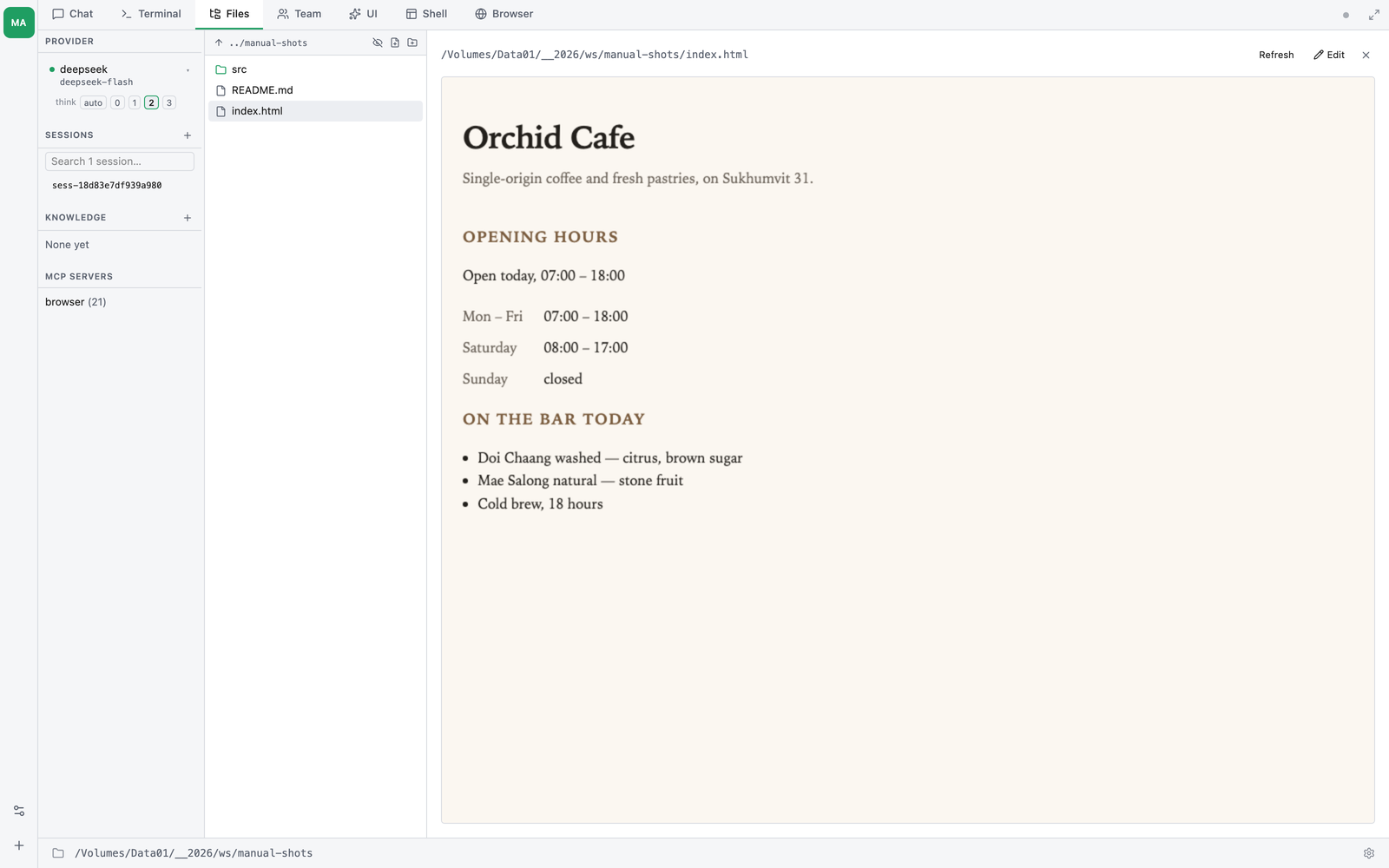This screenshot has height=868, width=1389.
Task: Add a new session plus icon
Action: [188, 135]
